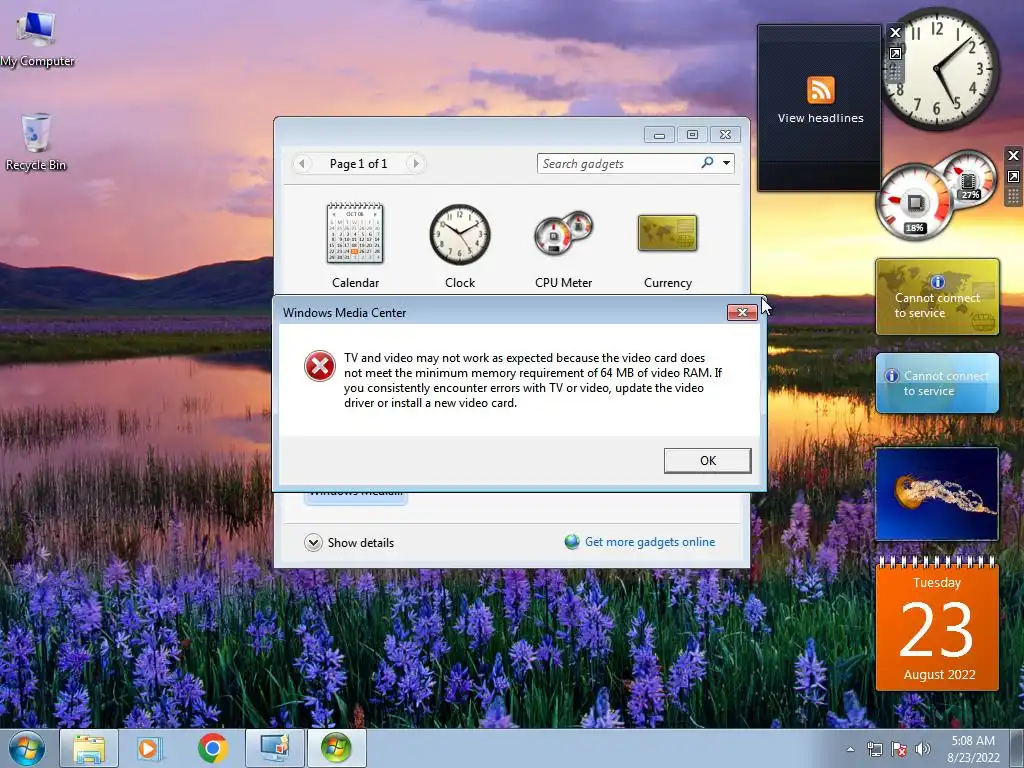Screen dimensions: 1024x768
Task: Click the Page 1 of 1 label
Action: pyautogui.click(x=359, y=164)
